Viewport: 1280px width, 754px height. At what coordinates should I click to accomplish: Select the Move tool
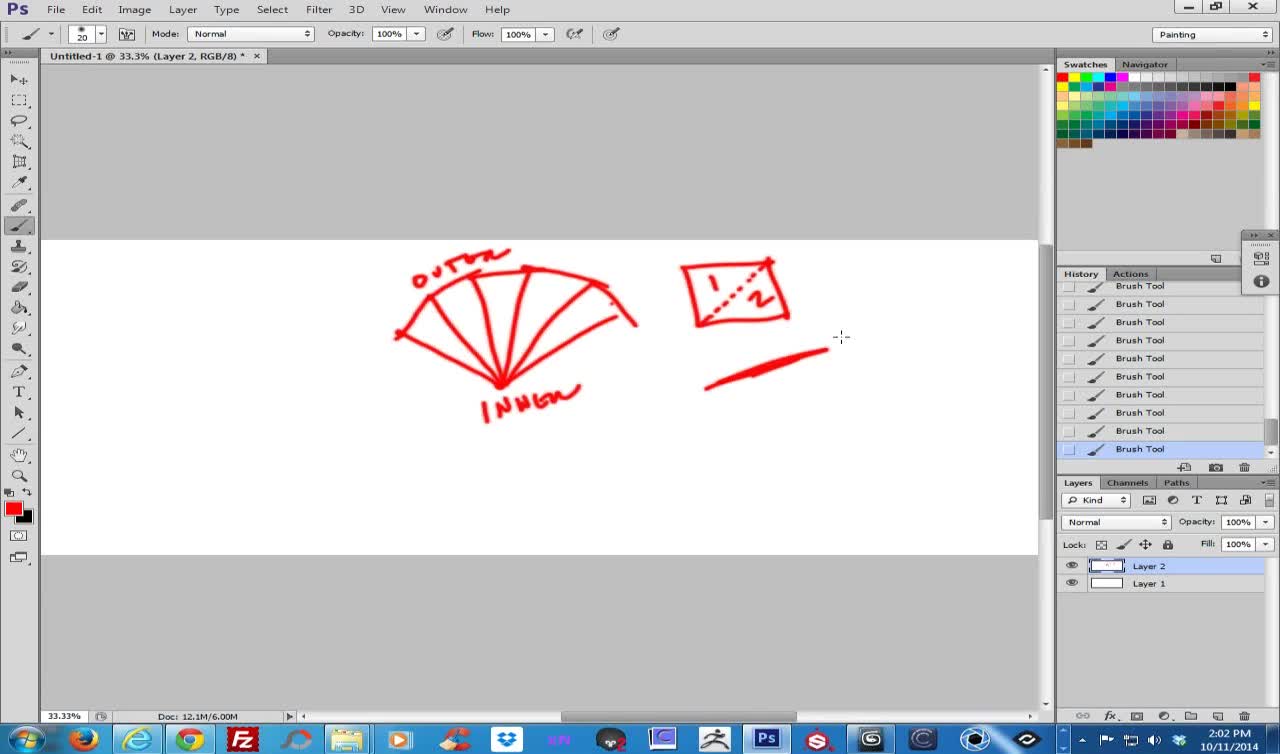(x=19, y=79)
